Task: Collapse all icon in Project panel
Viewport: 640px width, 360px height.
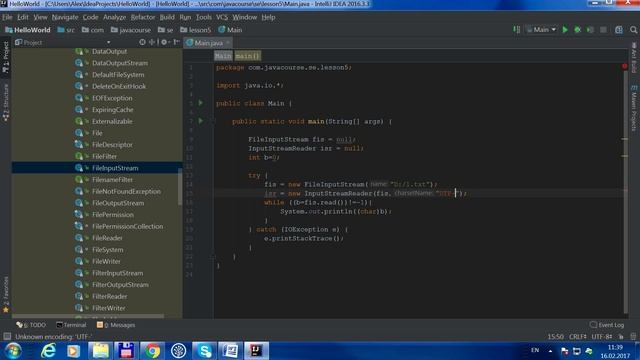Action: (x=152, y=42)
